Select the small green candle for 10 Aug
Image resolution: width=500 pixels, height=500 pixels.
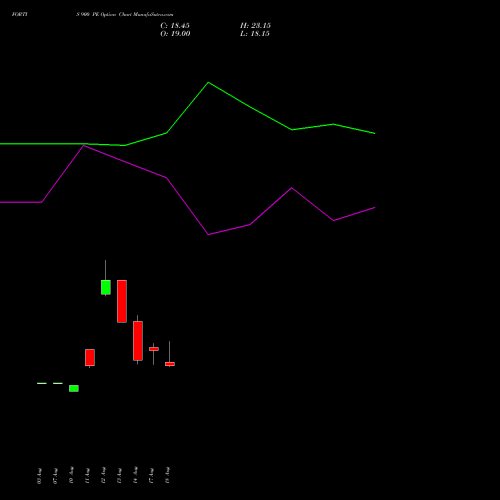[x=74, y=388]
